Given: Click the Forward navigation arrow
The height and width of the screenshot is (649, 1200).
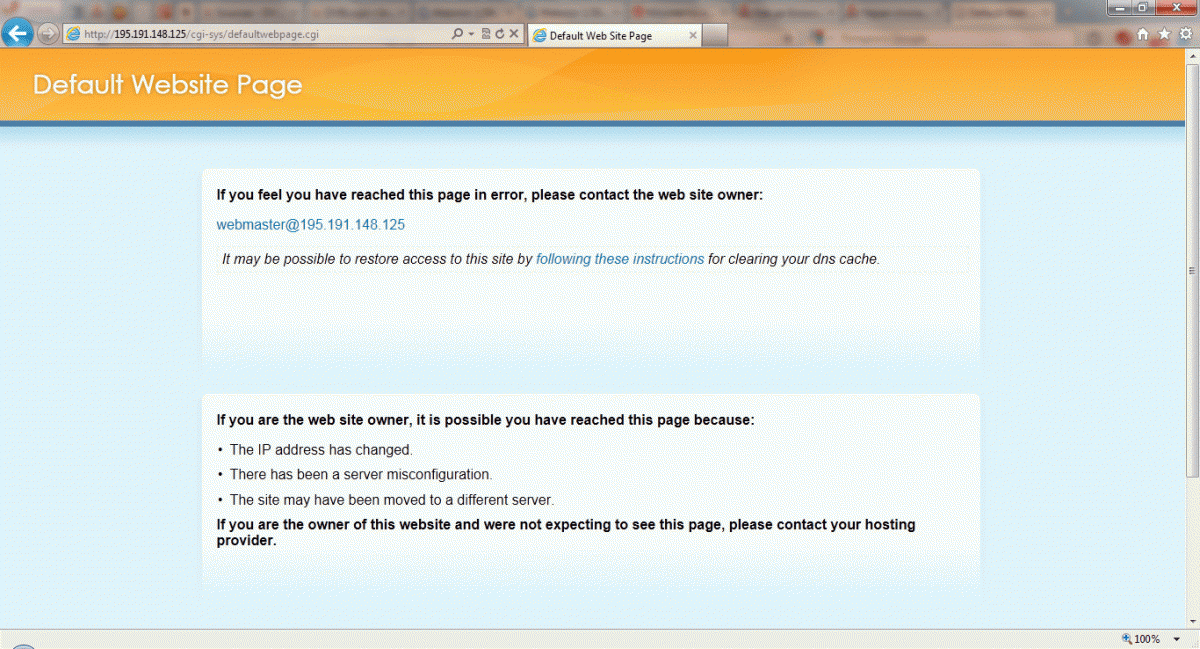Looking at the screenshot, I should 48,34.
